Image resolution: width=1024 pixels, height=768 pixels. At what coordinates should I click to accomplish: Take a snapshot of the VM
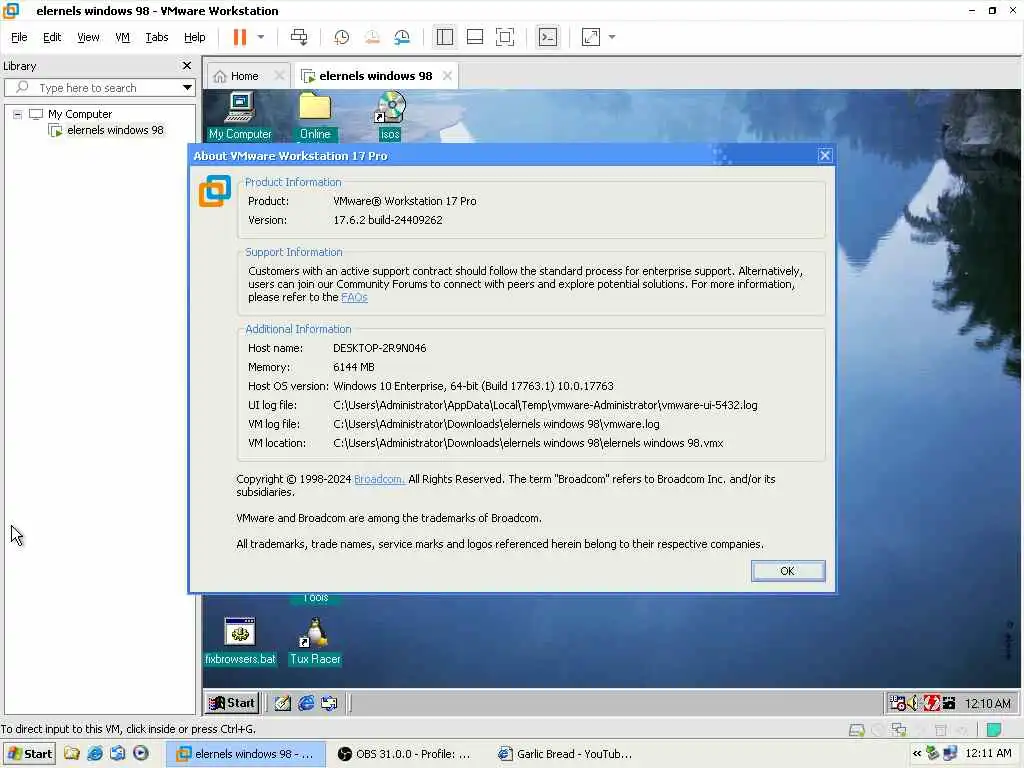(x=341, y=37)
